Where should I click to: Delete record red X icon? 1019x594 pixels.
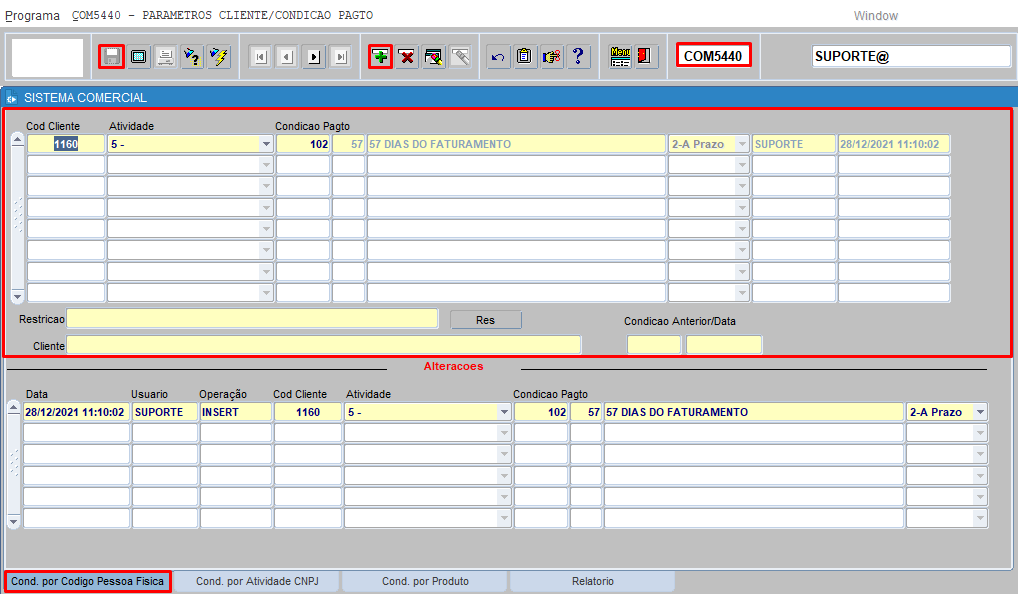(x=407, y=57)
